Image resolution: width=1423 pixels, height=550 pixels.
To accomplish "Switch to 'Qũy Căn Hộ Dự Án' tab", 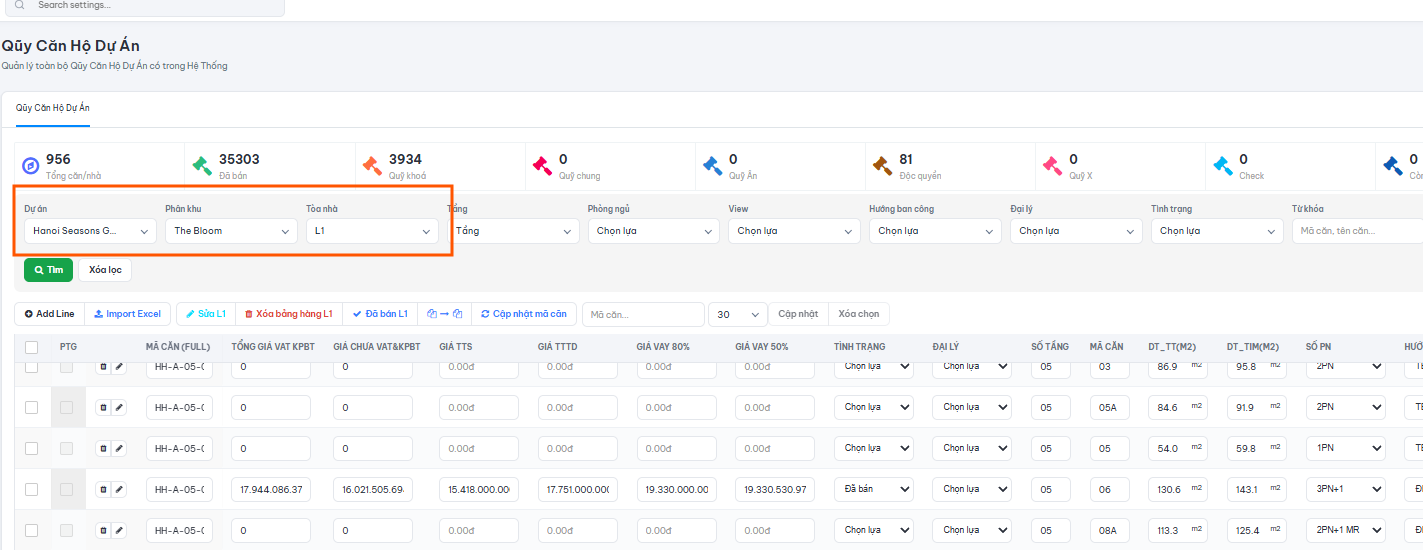I will click(x=53, y=107).
